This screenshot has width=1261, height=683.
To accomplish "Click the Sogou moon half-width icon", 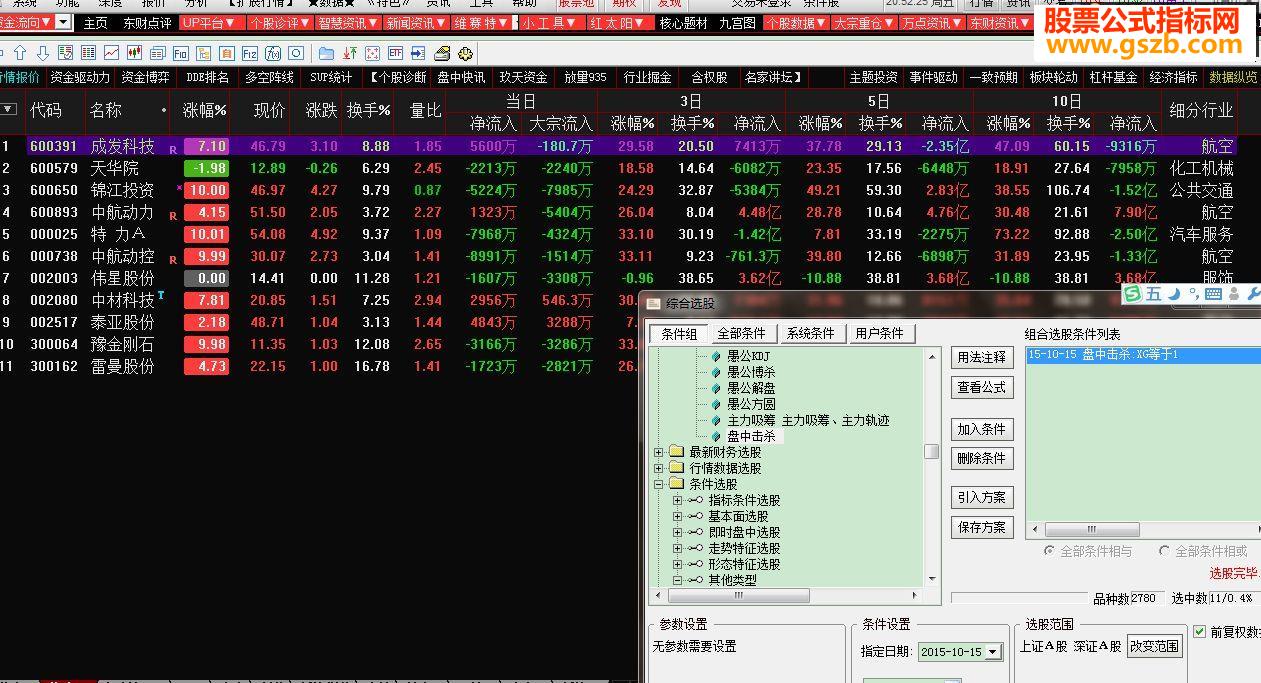I will tap(1174, 293).
